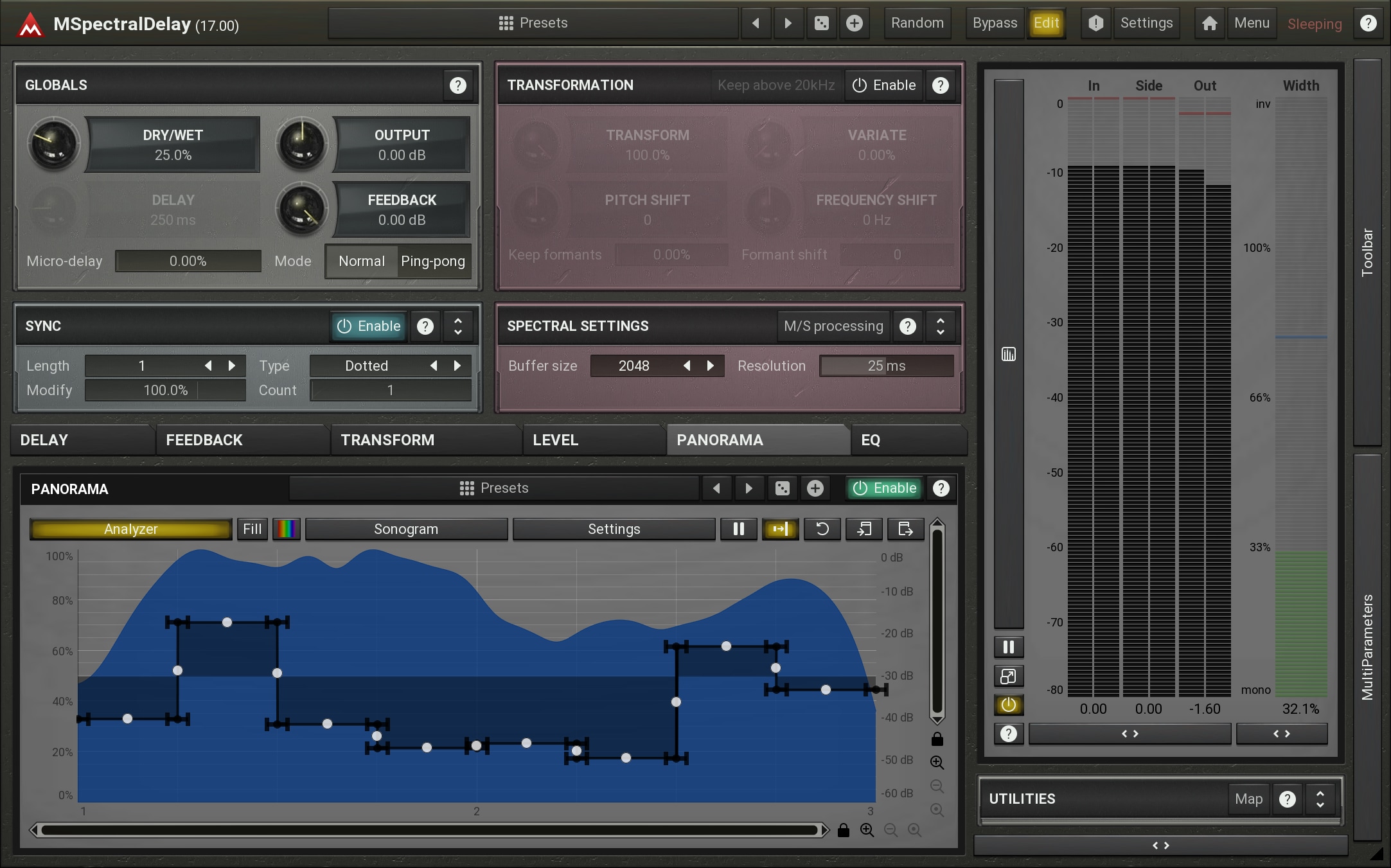
Task: Toggle the Sync Enable button
Action: click(x=369, y=326)
